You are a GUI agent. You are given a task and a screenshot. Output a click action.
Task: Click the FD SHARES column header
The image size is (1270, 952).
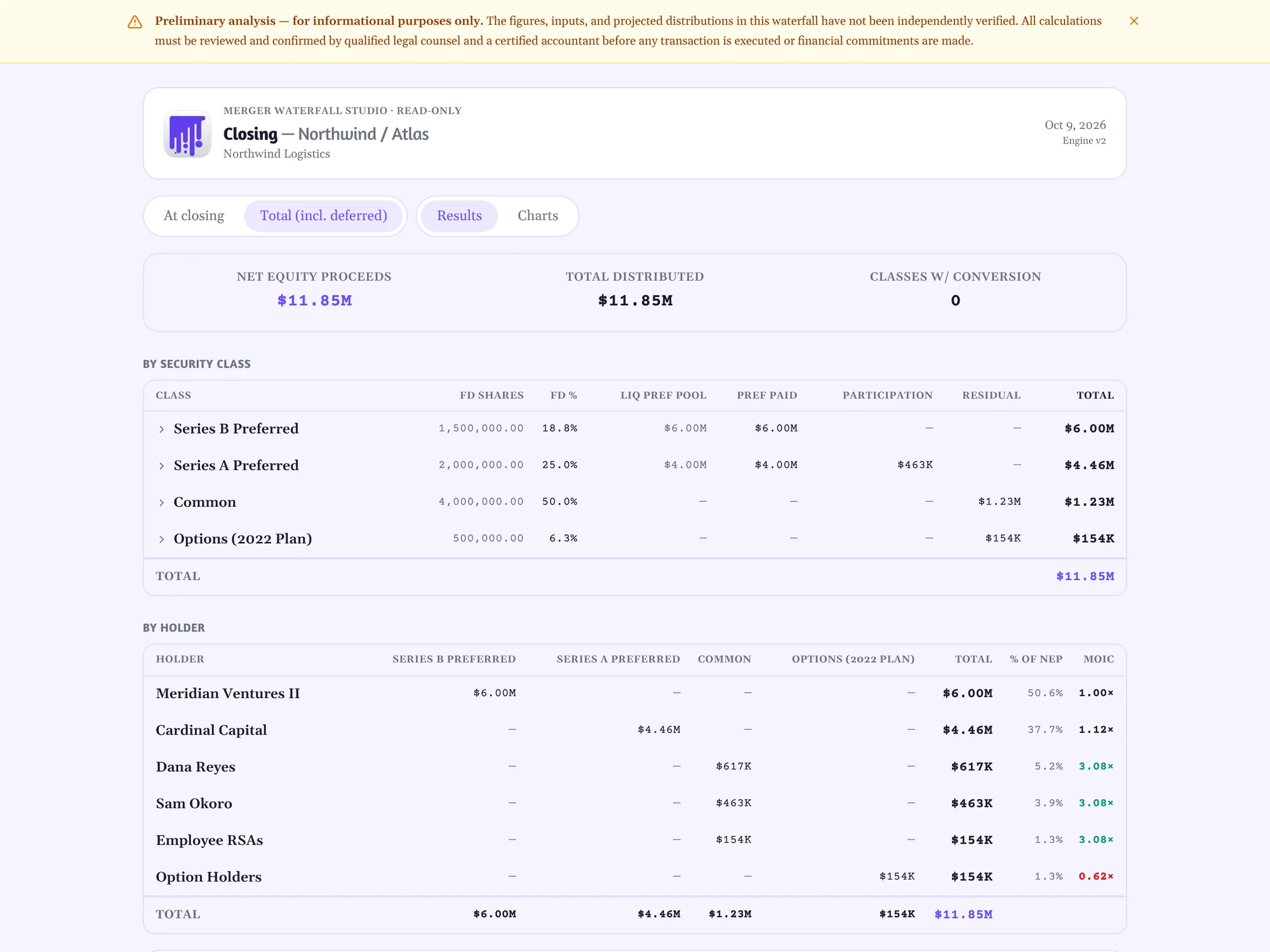tap(491, 395)
